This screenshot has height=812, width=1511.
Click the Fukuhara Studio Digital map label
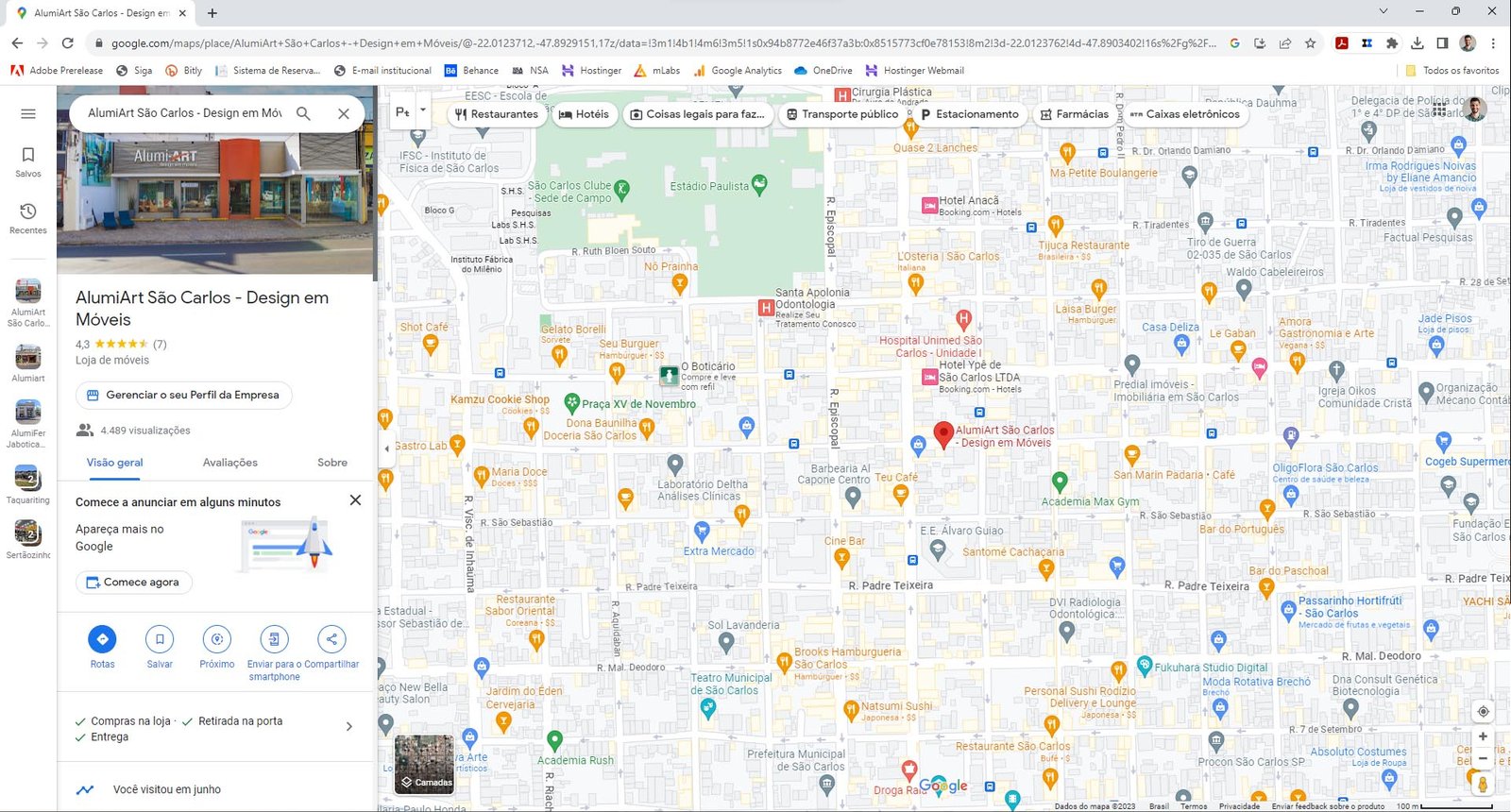(x=1211, y=667)
